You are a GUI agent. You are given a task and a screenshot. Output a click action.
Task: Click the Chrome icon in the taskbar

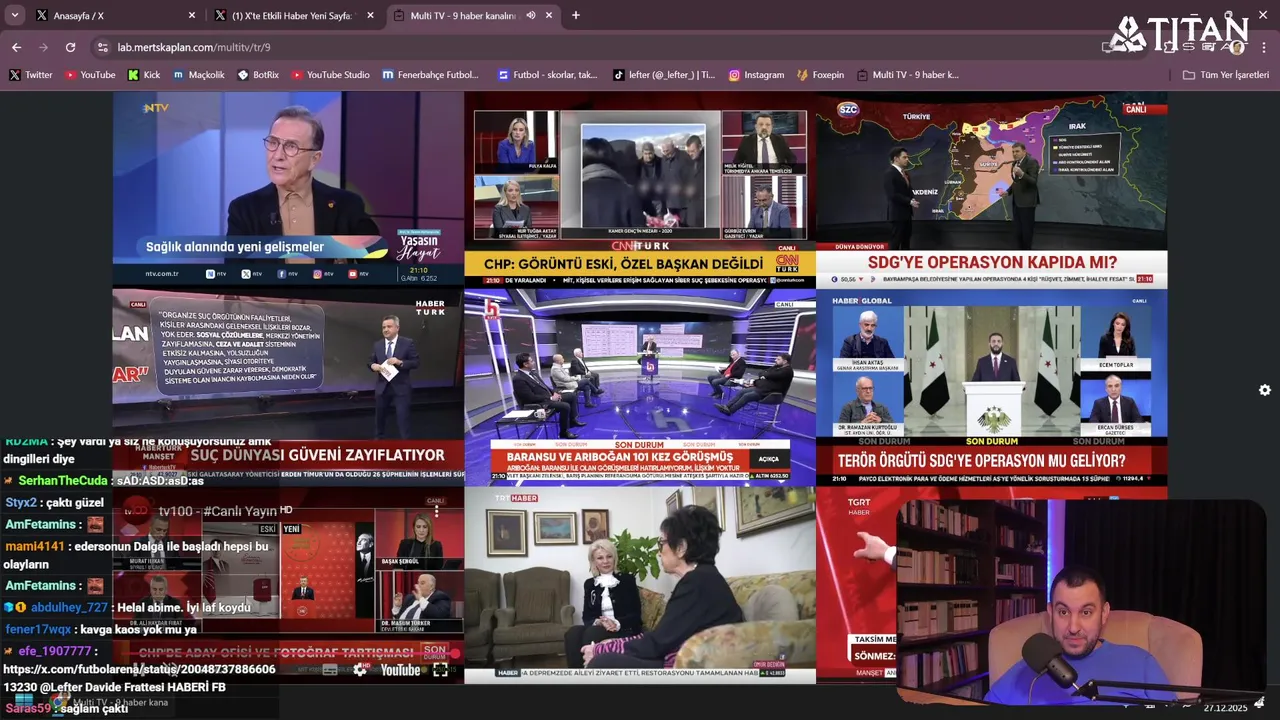coord(60,703)
